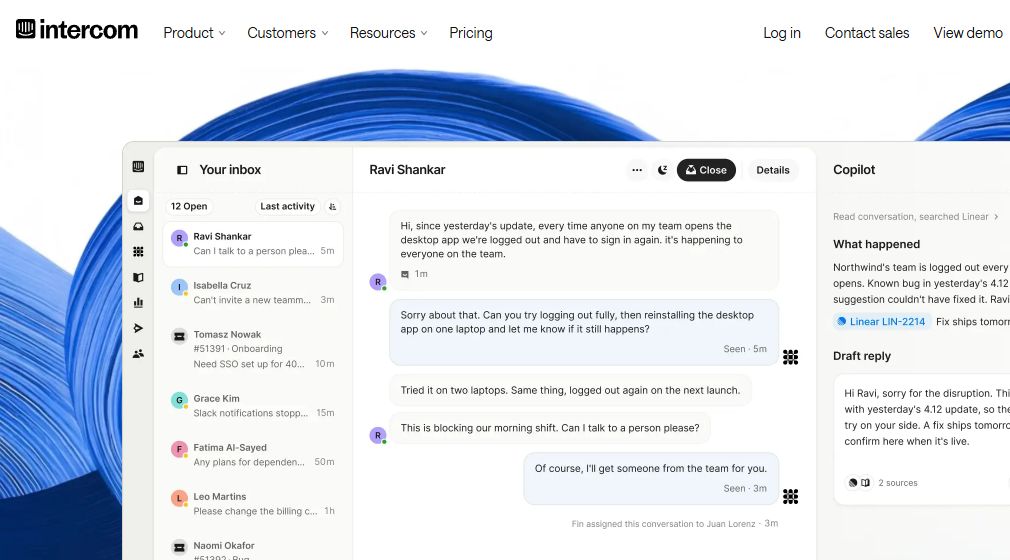Click the Log in link
The height and width of the screenshot is (560, 1010).
tap(782, 33)
